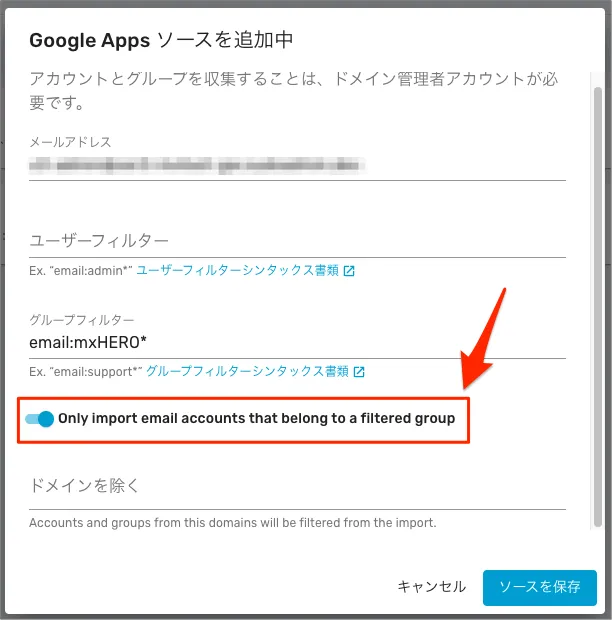
Task: Click the dialog's vertical scrollbar thumb
Action: (598, 306)
